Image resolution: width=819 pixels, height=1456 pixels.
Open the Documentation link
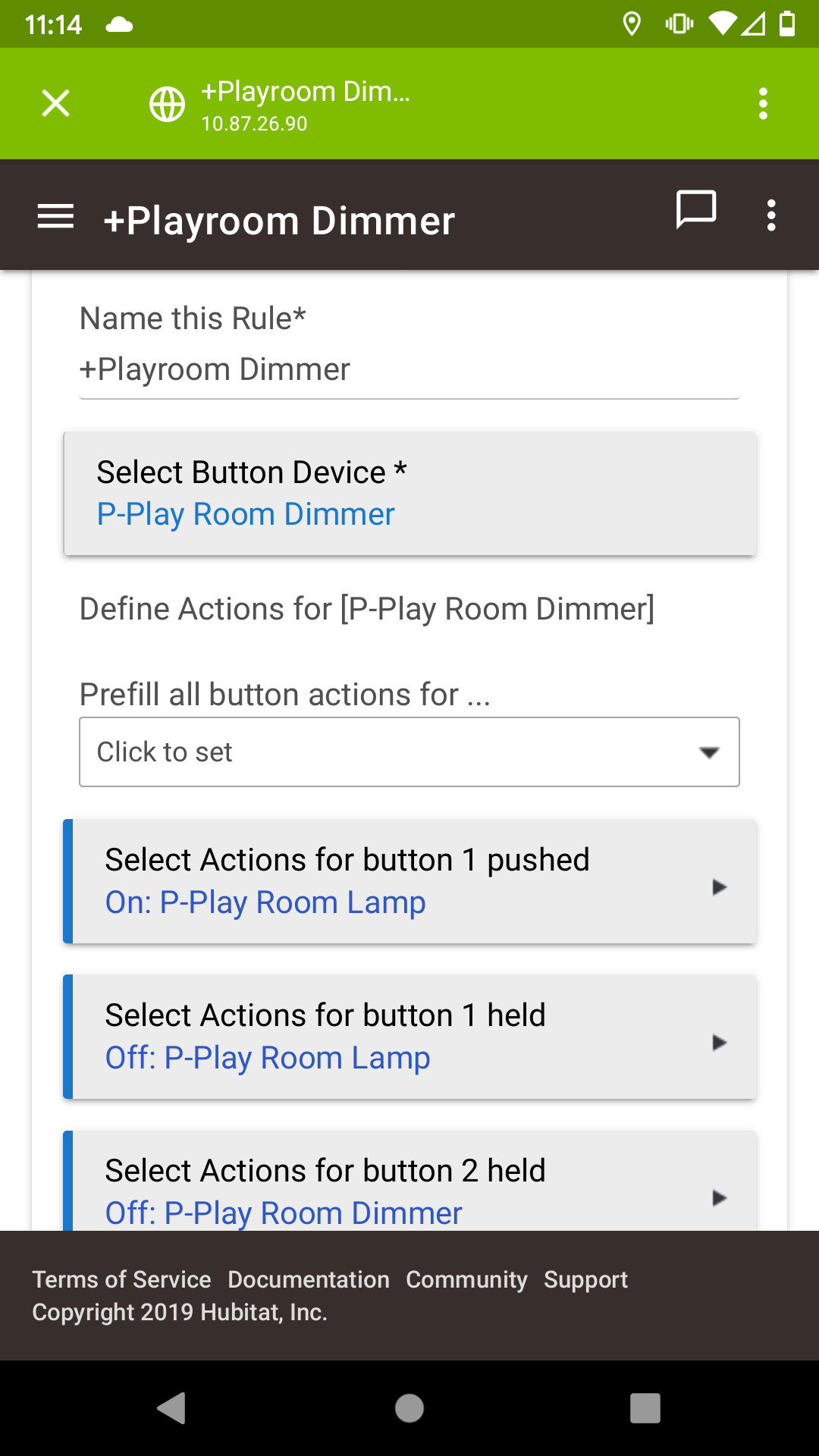[309, 1279]
